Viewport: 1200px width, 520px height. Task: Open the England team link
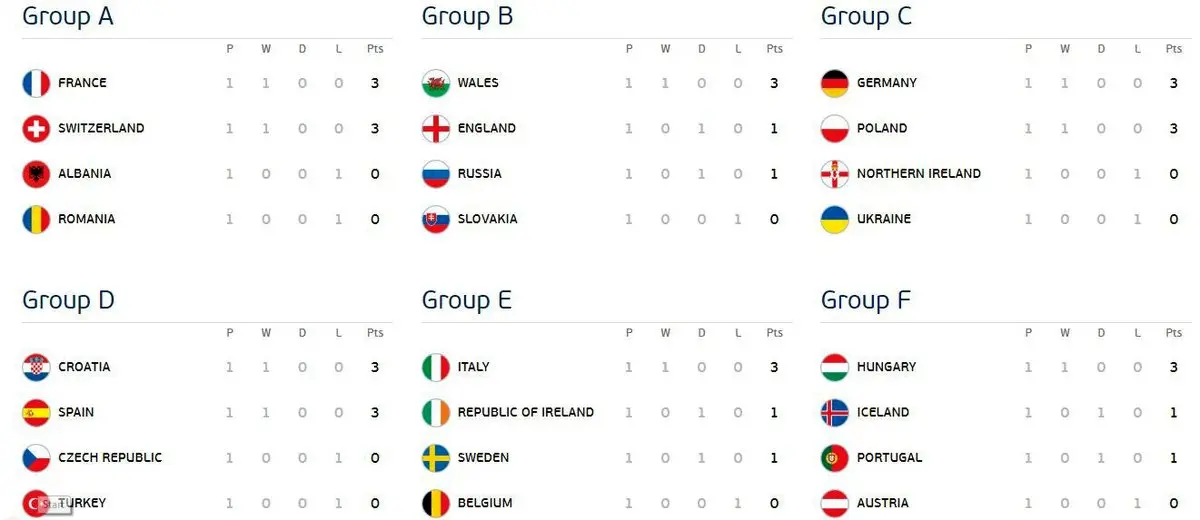click(x=486, y=128)
